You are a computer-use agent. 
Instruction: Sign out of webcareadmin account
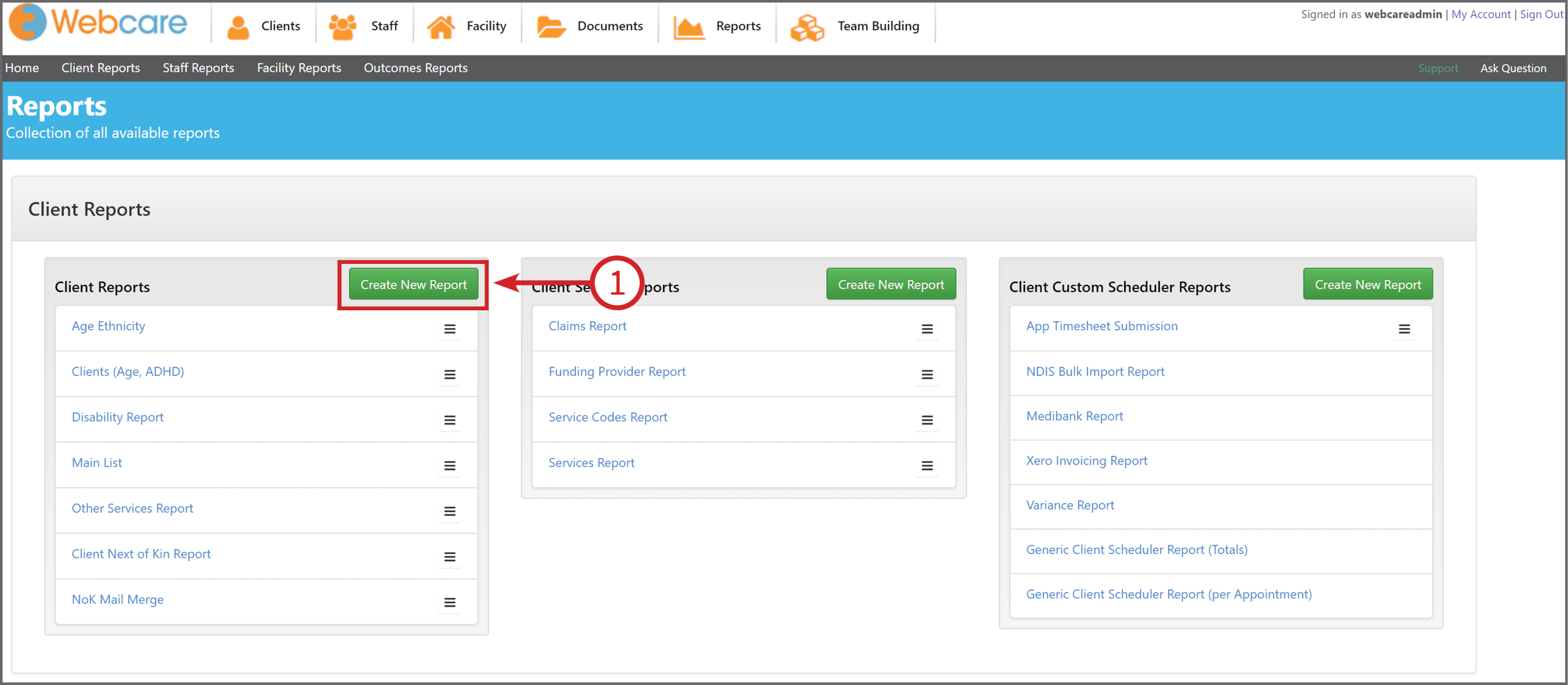tap(1541, 14)
